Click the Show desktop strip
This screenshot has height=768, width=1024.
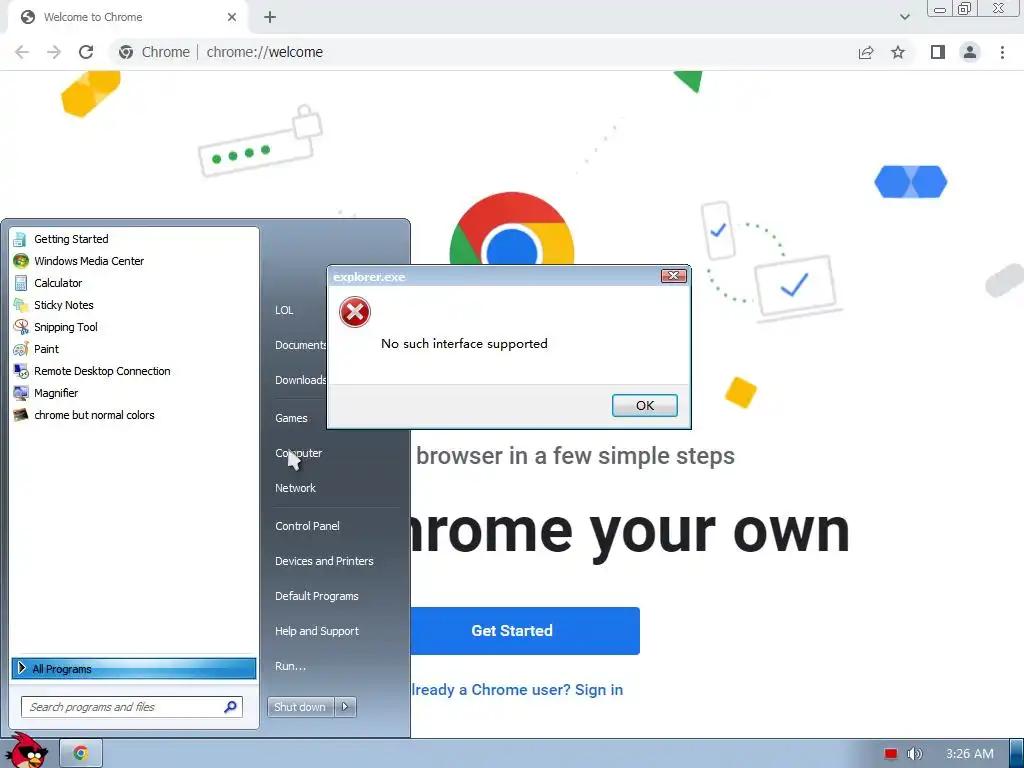[x=1016, y=754]
